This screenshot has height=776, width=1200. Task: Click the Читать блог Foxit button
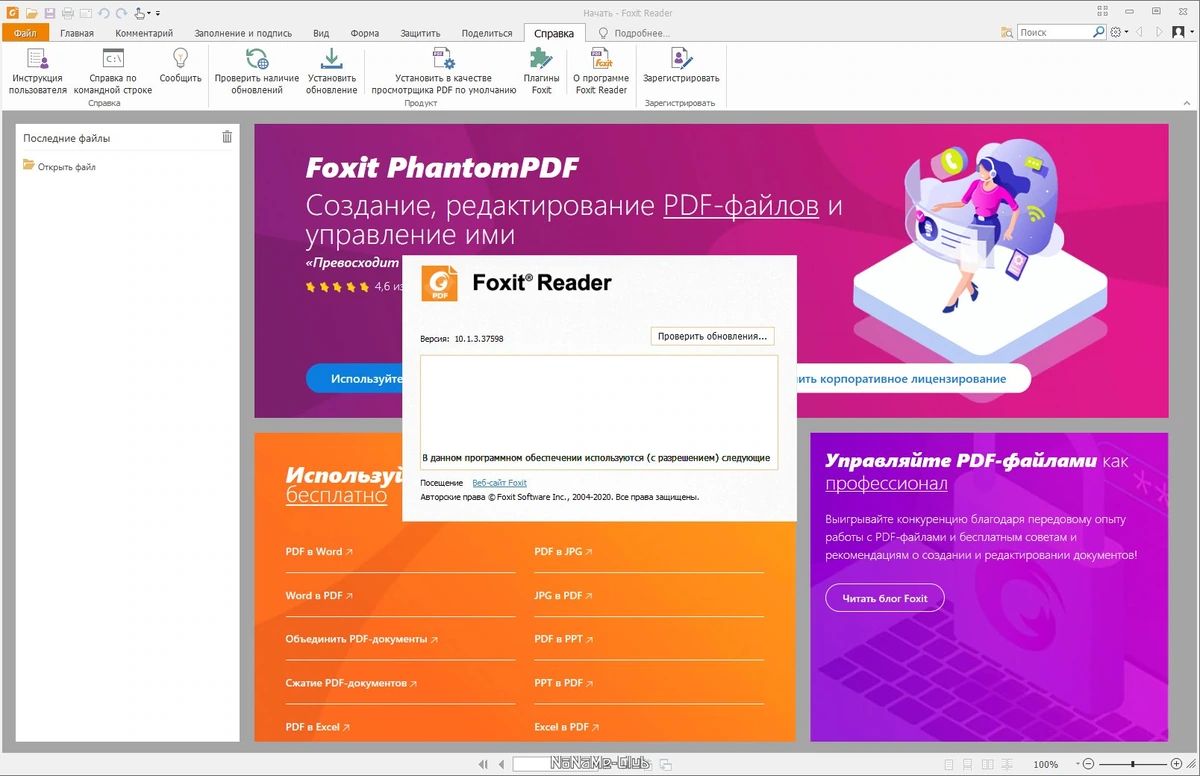[x=885, y=598]
